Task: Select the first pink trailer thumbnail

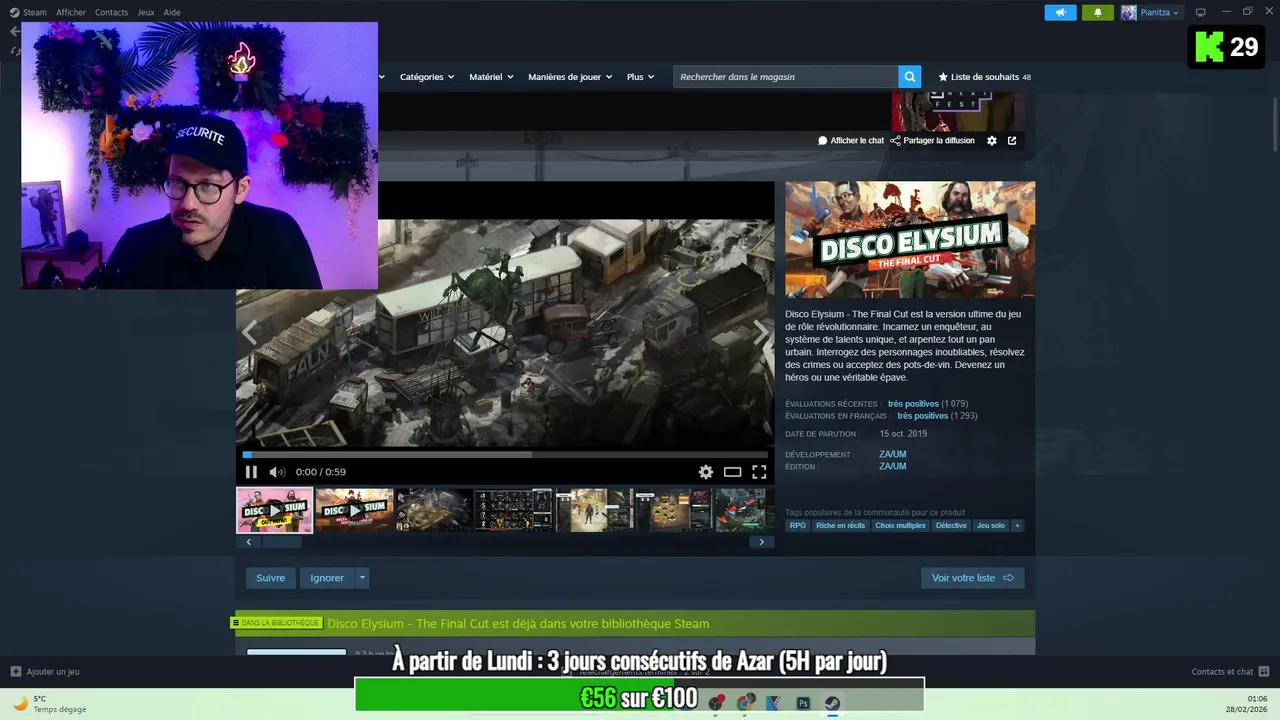Action: pyautogui.click(x=274, y=510)
